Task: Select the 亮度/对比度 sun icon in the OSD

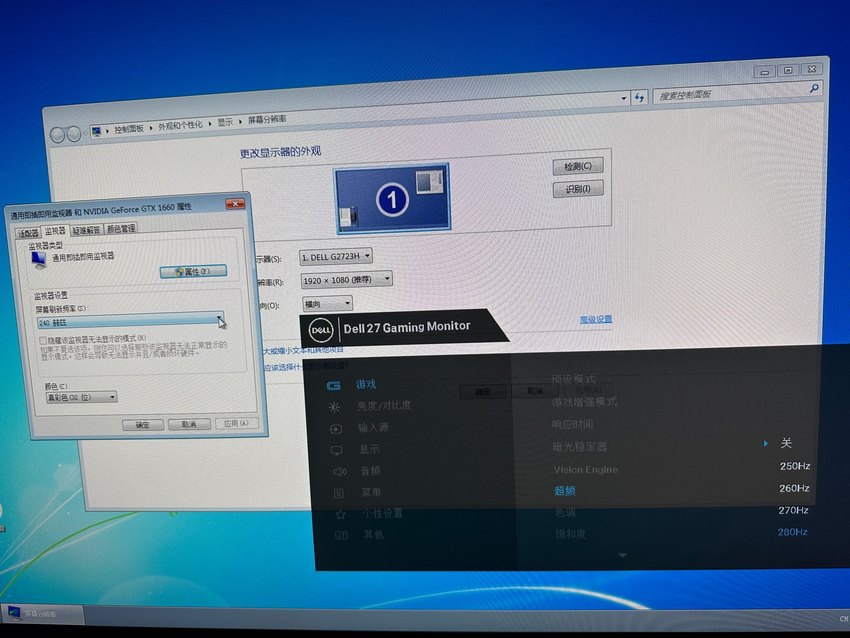Action: point(334,407)
